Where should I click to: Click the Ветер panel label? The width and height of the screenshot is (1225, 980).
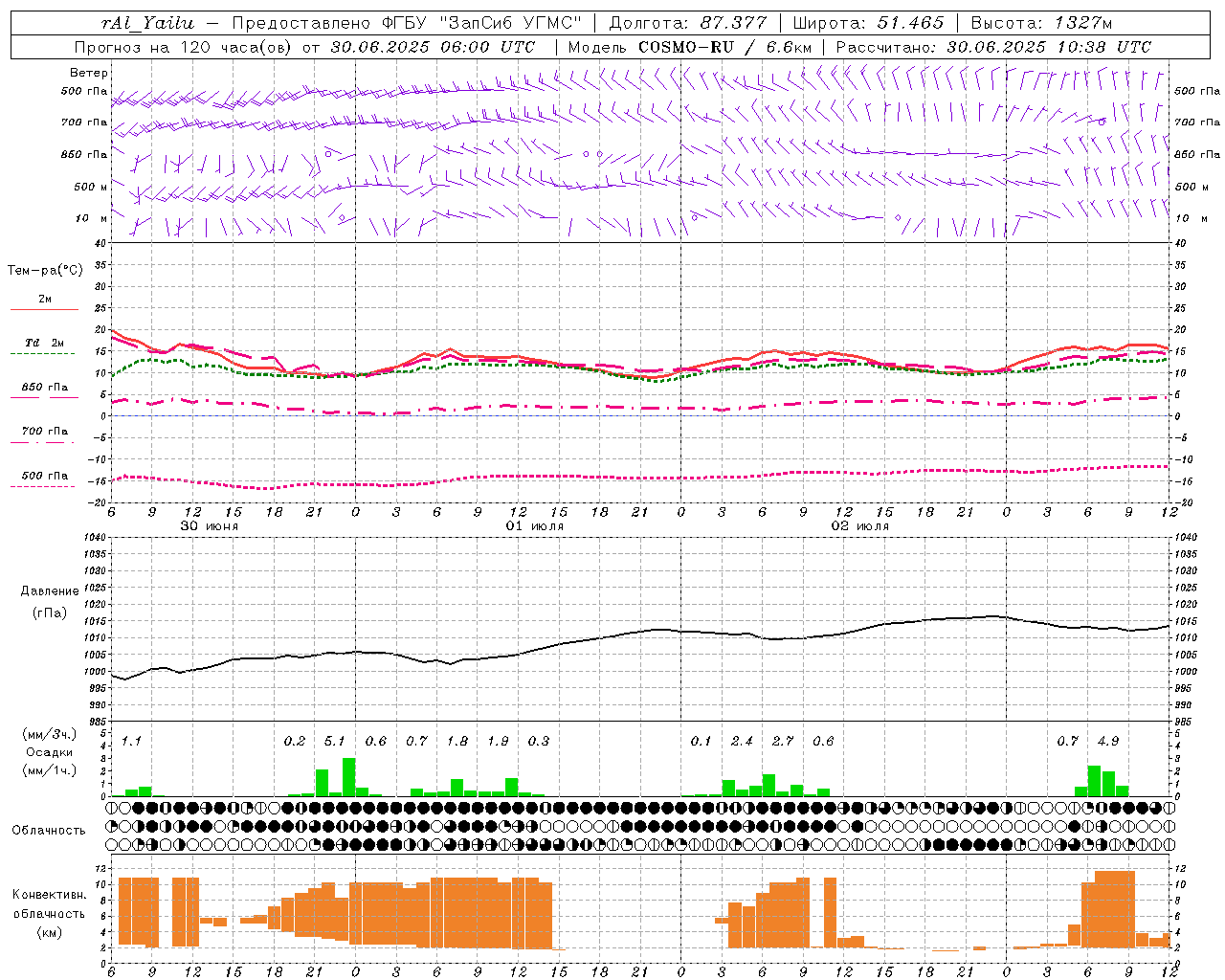coord(88,73)
